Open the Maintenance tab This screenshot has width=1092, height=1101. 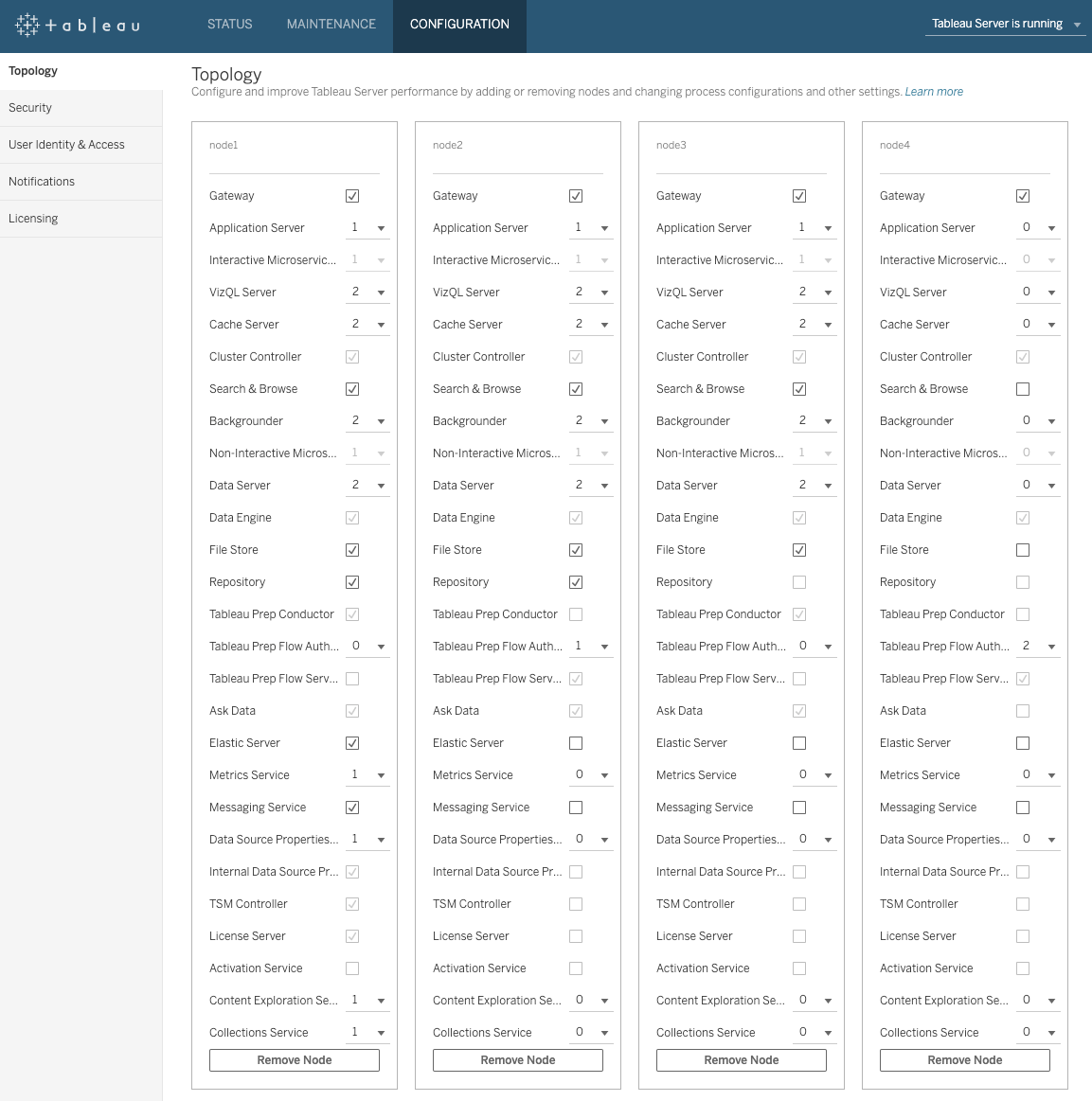[331, 24]
